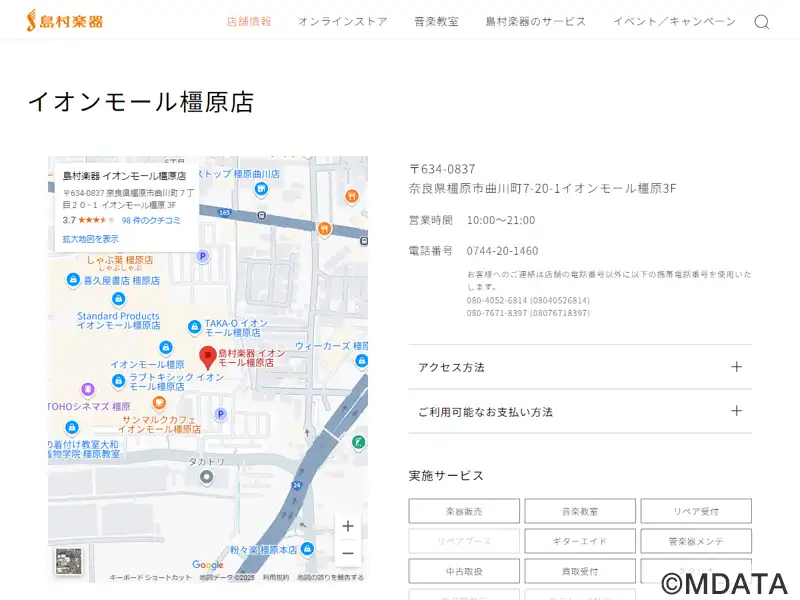This screenshot has width=800, height=600.
Task: Click the イオンモール橿原店 page heading
Action: (x=141, y=102)
